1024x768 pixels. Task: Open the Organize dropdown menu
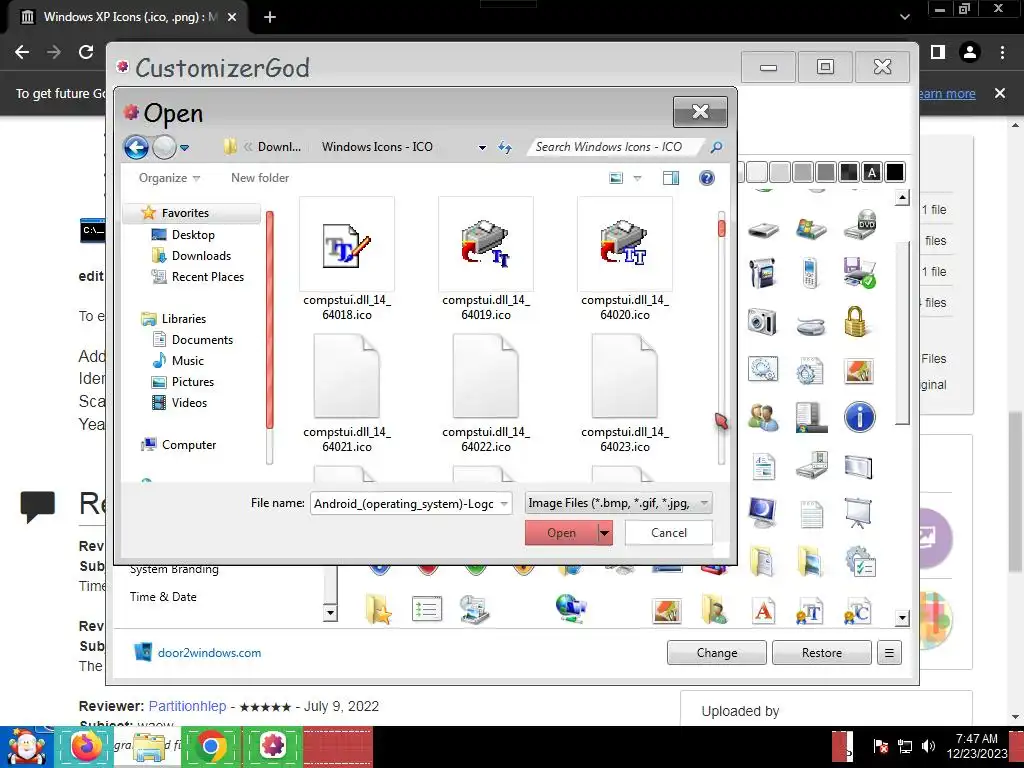169,178
